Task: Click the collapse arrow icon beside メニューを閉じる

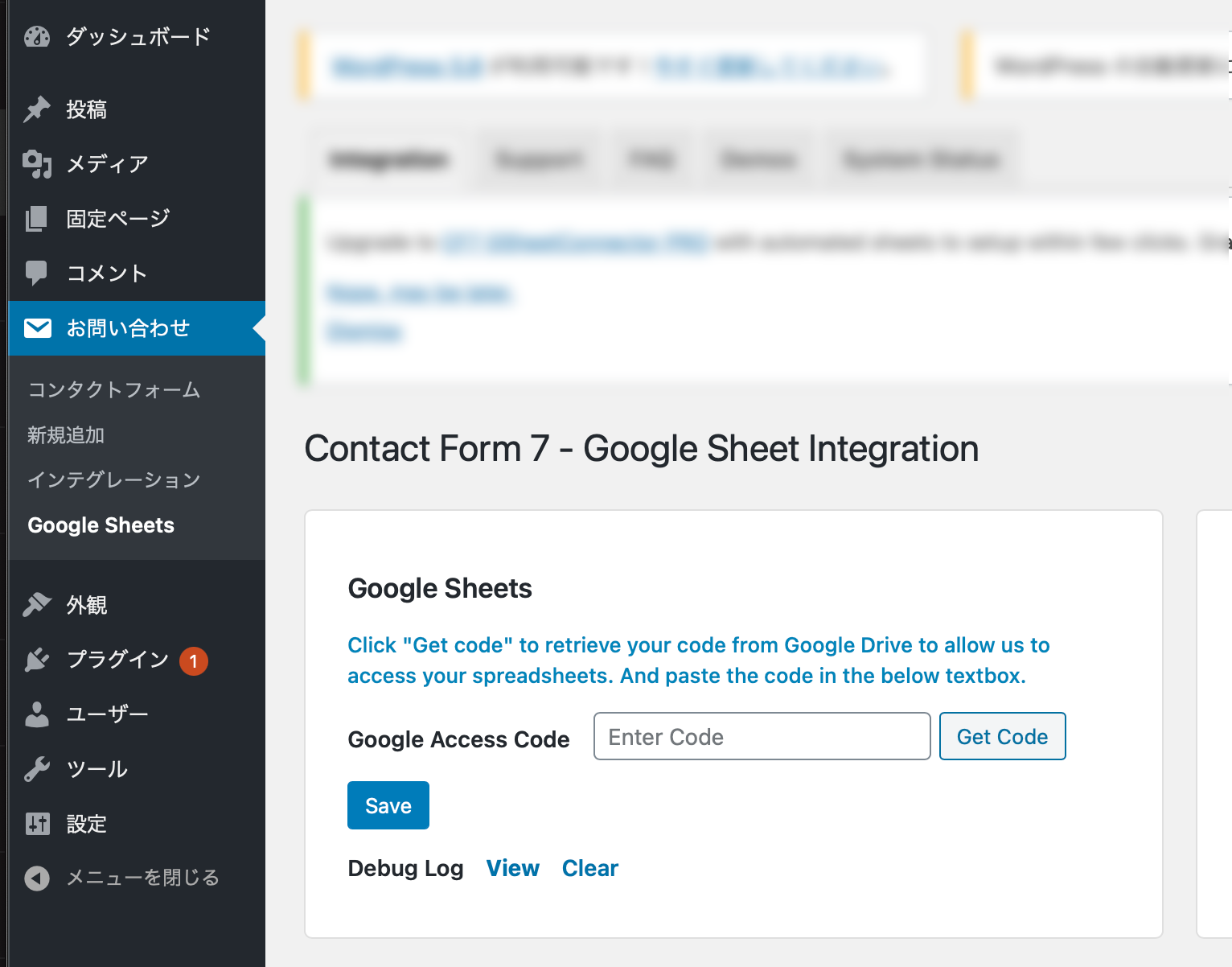Action: tap(37, 878)
